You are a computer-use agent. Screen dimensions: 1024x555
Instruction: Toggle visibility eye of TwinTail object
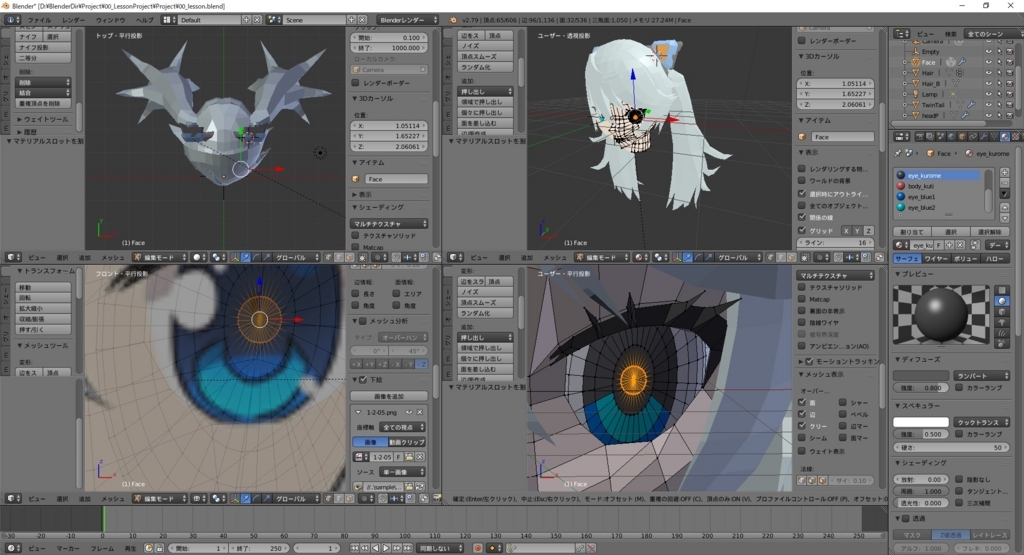click(x=989, y=104)
